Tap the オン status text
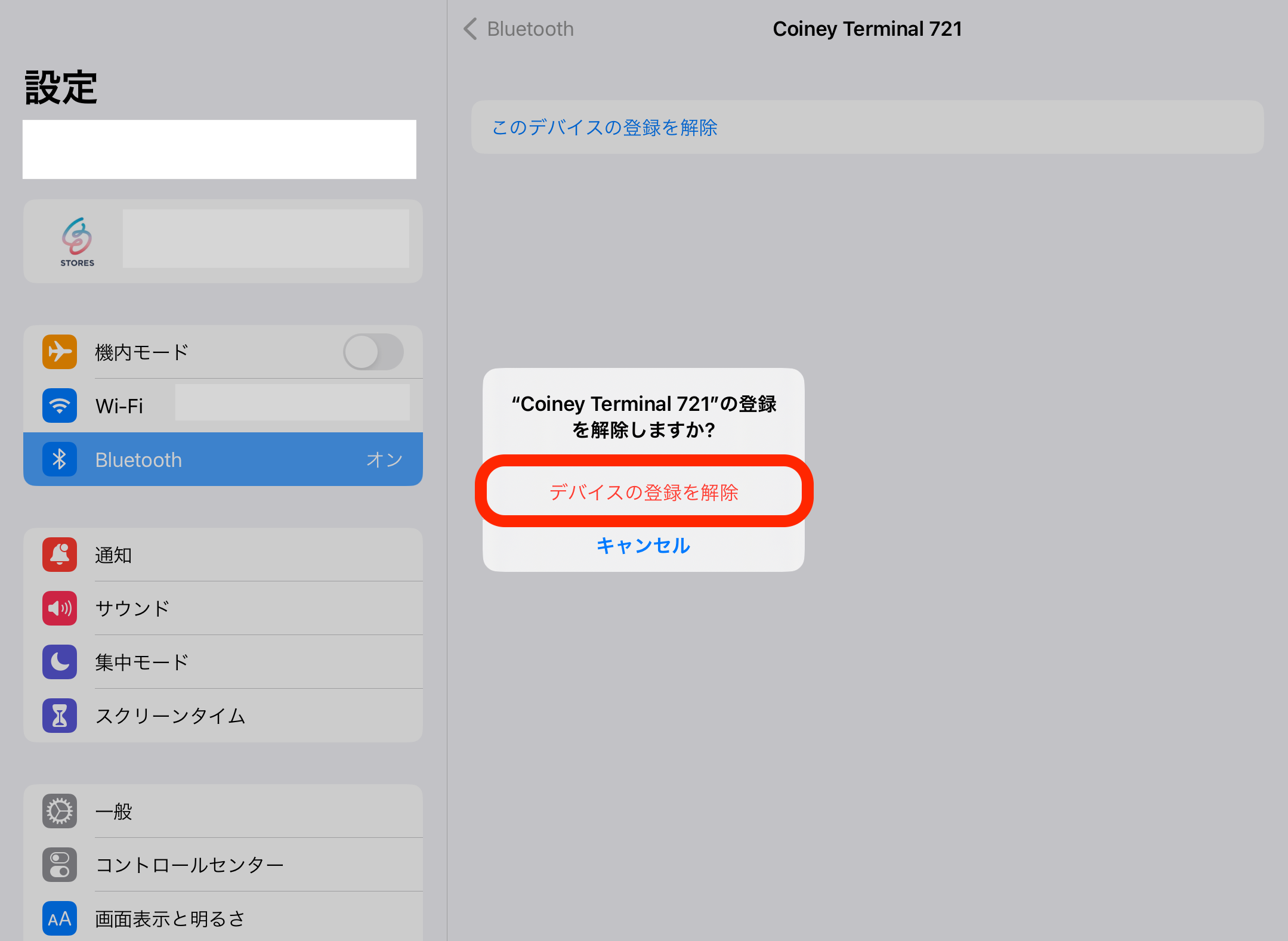This screenshot has width=1288, height=941. (x=385, y=459)
